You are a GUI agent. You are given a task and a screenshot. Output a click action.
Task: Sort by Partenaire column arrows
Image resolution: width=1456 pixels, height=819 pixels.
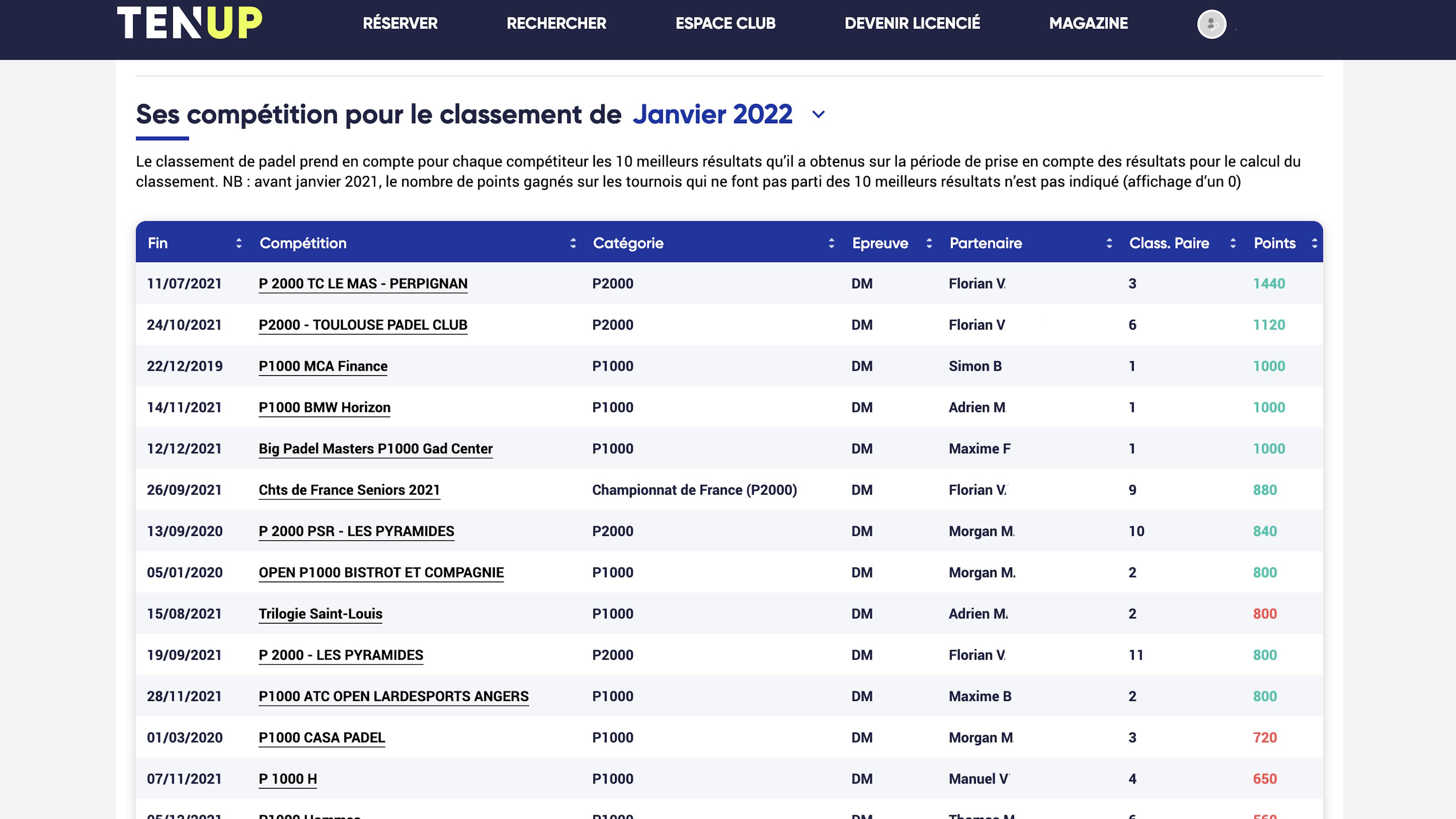(1109, 243)
